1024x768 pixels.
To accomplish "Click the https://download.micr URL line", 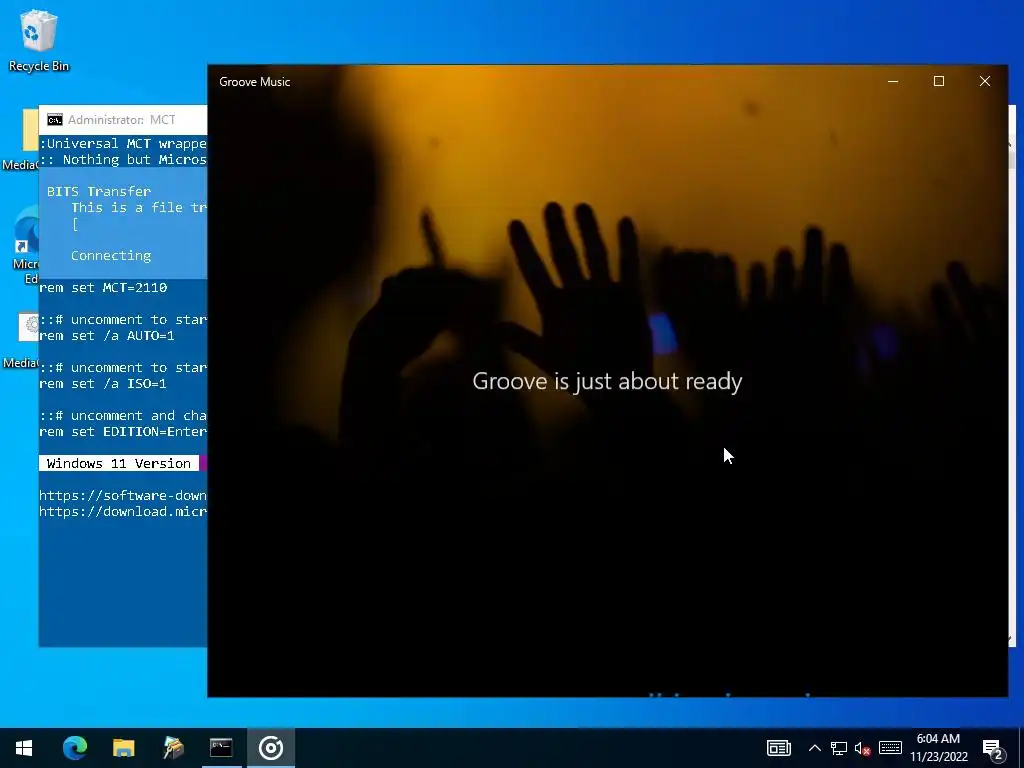I will tap(123, 511).
